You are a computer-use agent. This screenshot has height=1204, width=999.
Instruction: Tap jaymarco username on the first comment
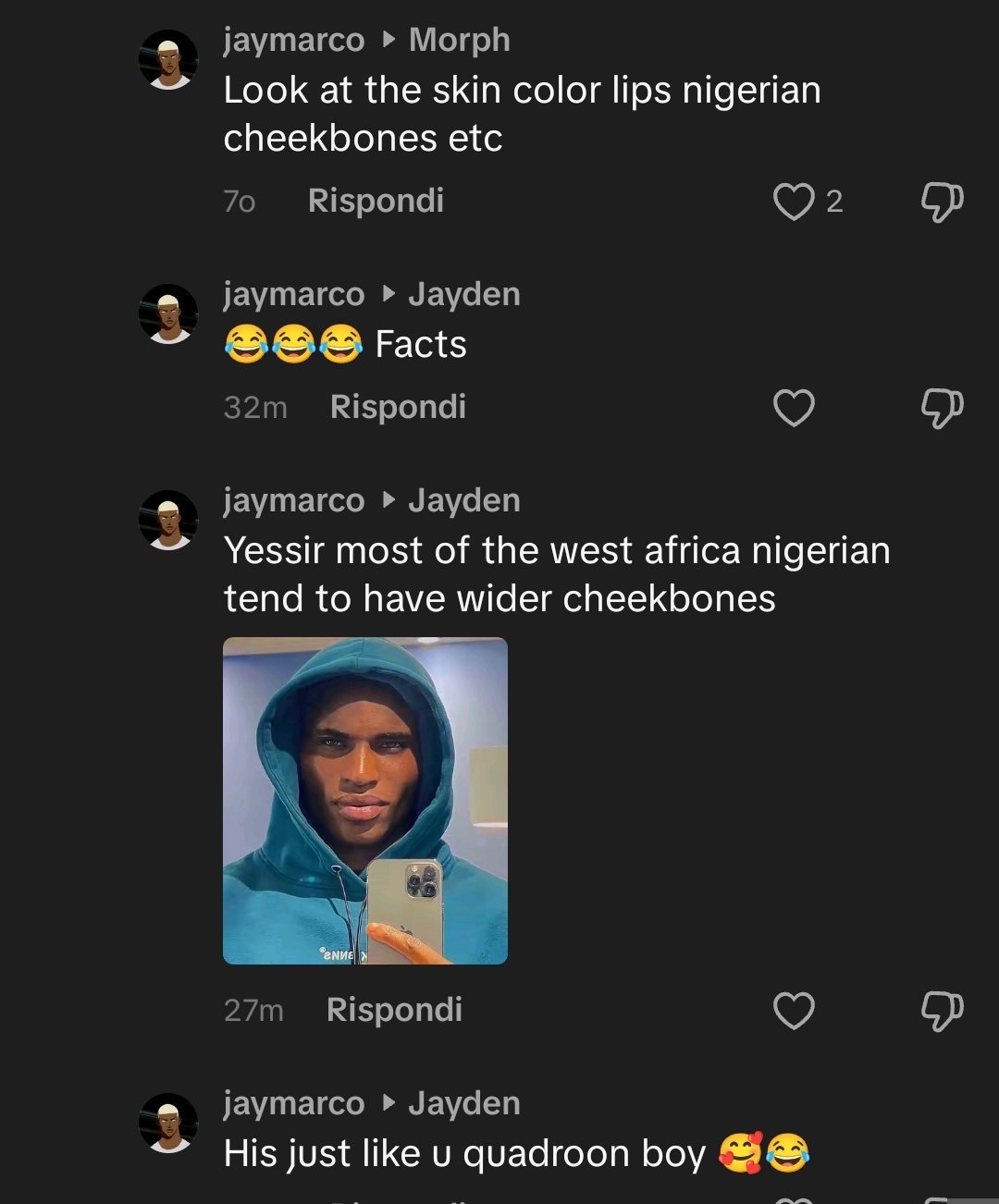(294, 40)
